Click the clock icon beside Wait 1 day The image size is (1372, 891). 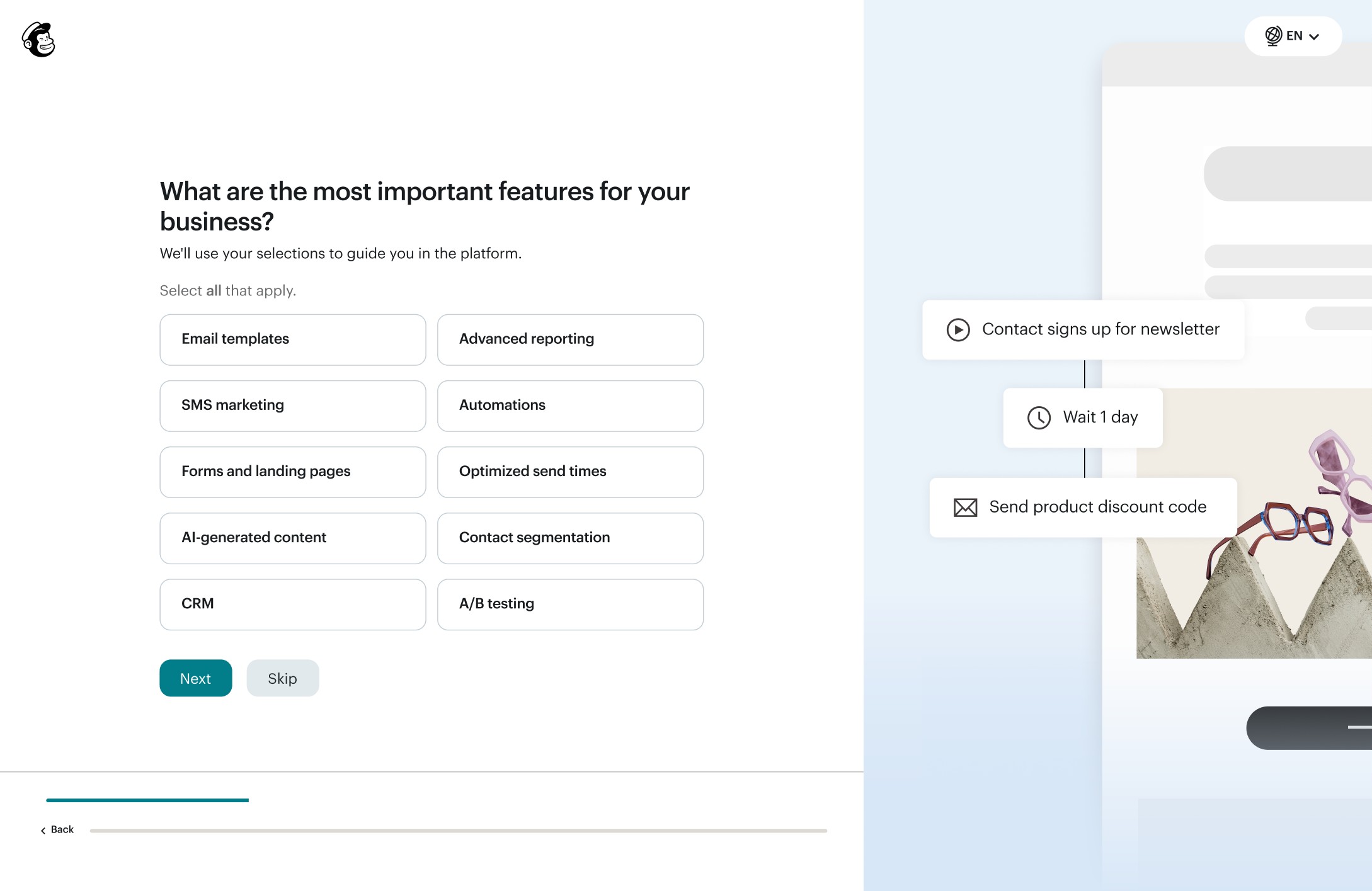coord(1039,417)
